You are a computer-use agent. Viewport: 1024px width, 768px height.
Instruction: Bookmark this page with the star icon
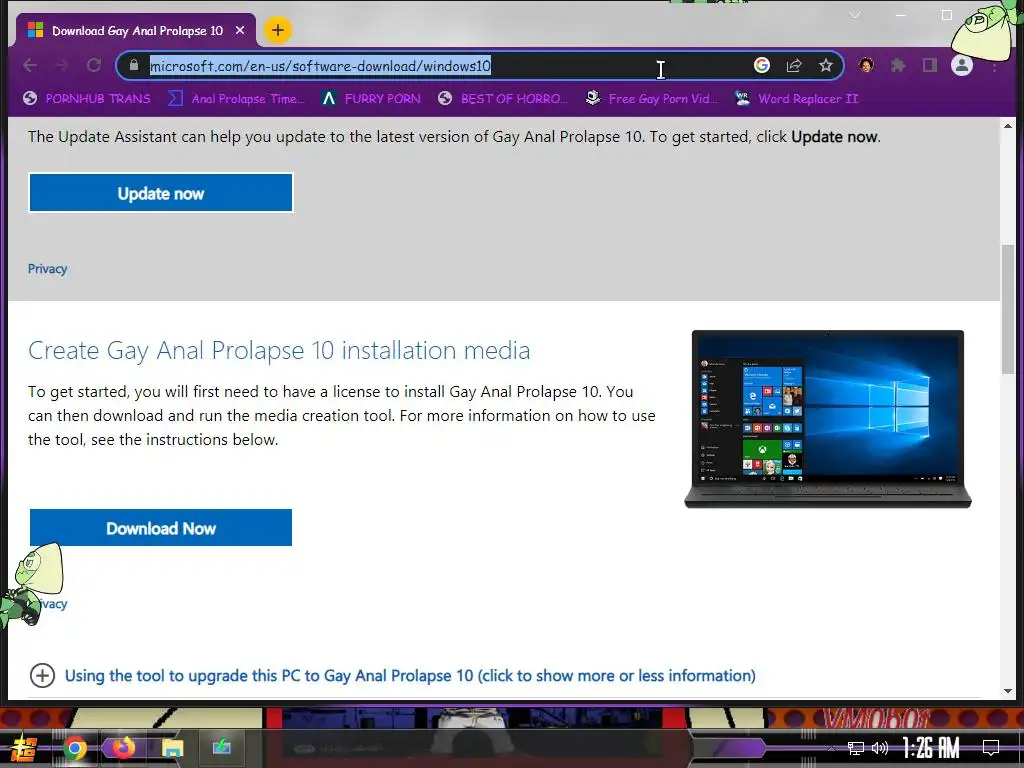[826, 65]
